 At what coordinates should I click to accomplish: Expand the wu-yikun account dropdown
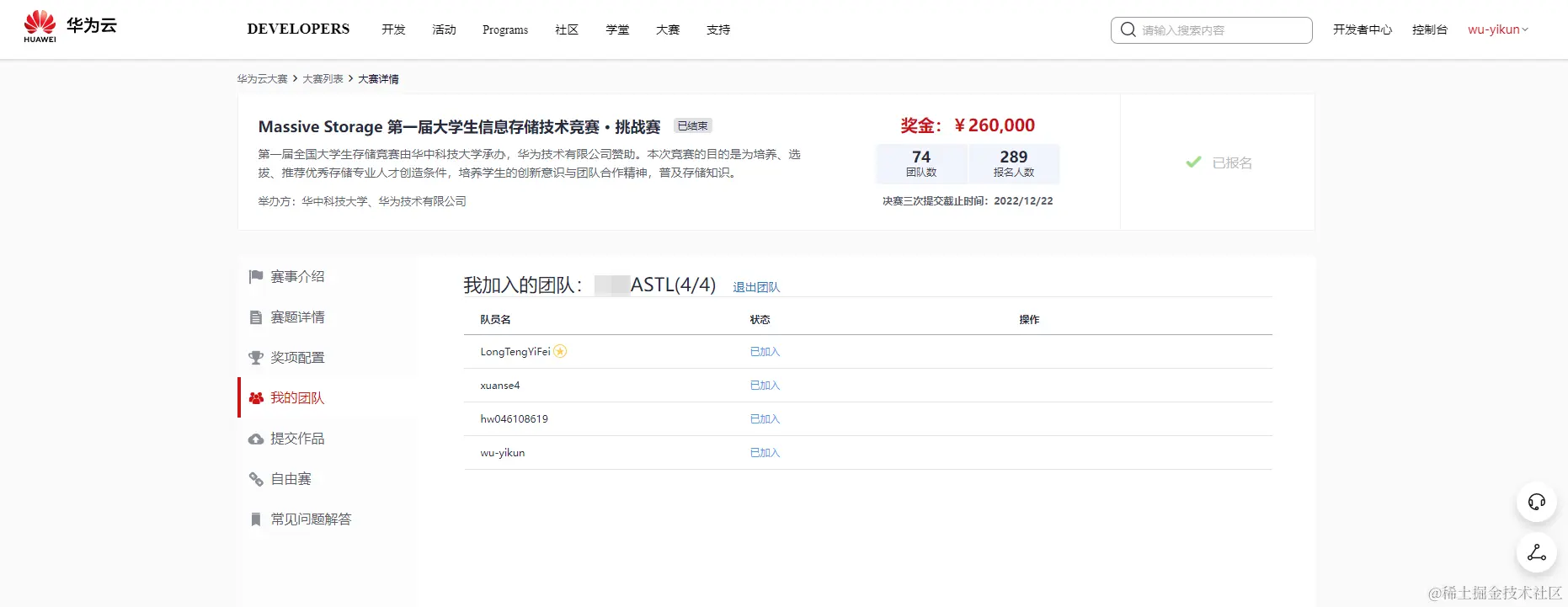[1497, 29]
